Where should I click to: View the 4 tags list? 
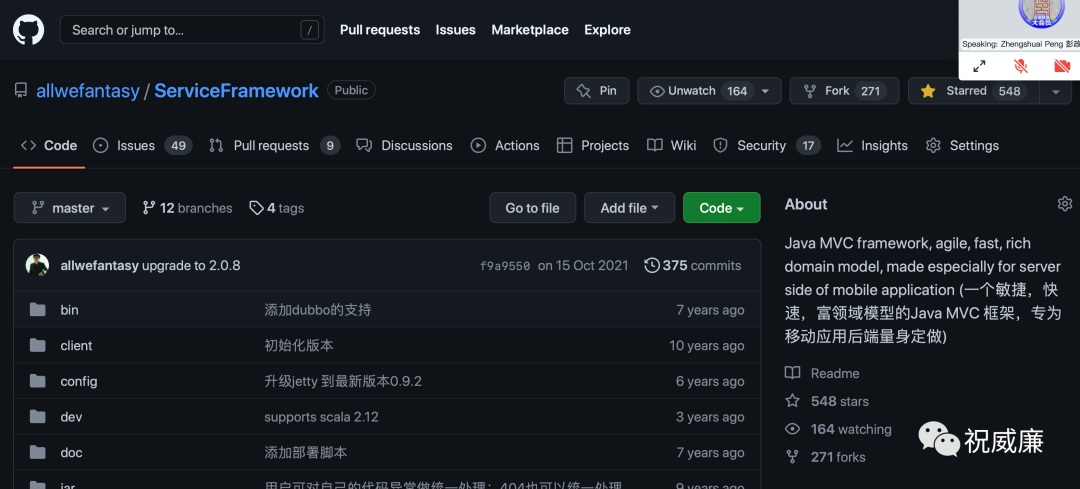[277, 208]
